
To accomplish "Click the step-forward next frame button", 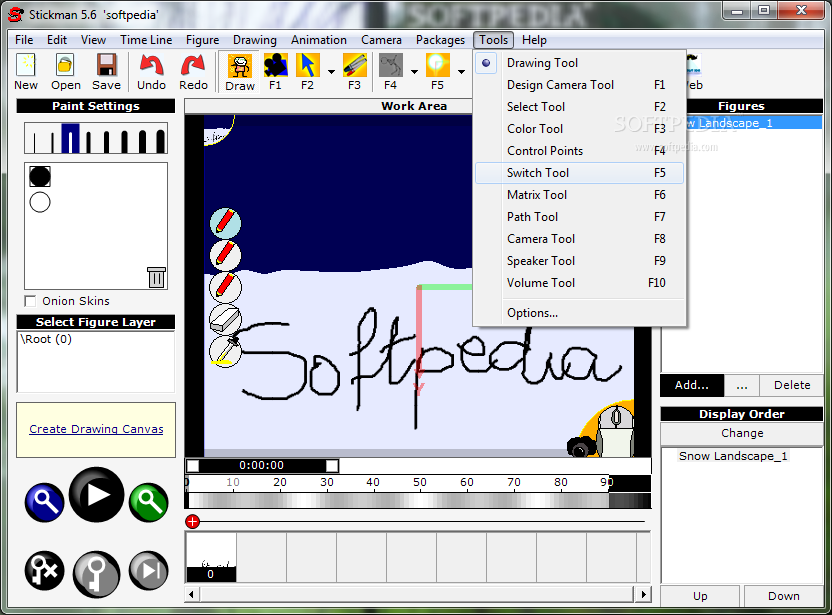I will 149,571.
